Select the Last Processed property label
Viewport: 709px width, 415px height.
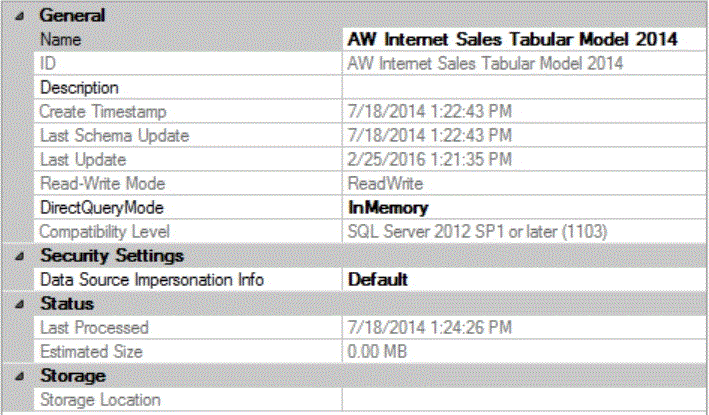point(94,328)
